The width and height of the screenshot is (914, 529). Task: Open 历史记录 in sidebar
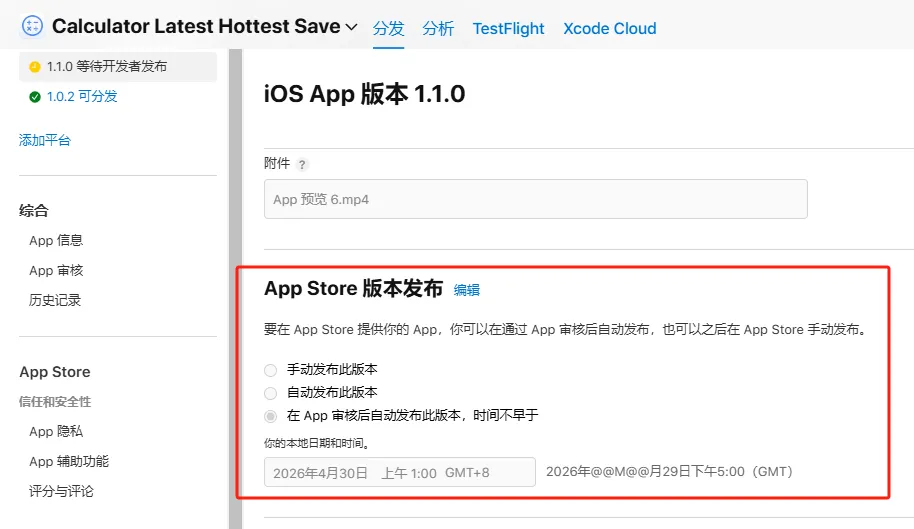click(55, 300)
